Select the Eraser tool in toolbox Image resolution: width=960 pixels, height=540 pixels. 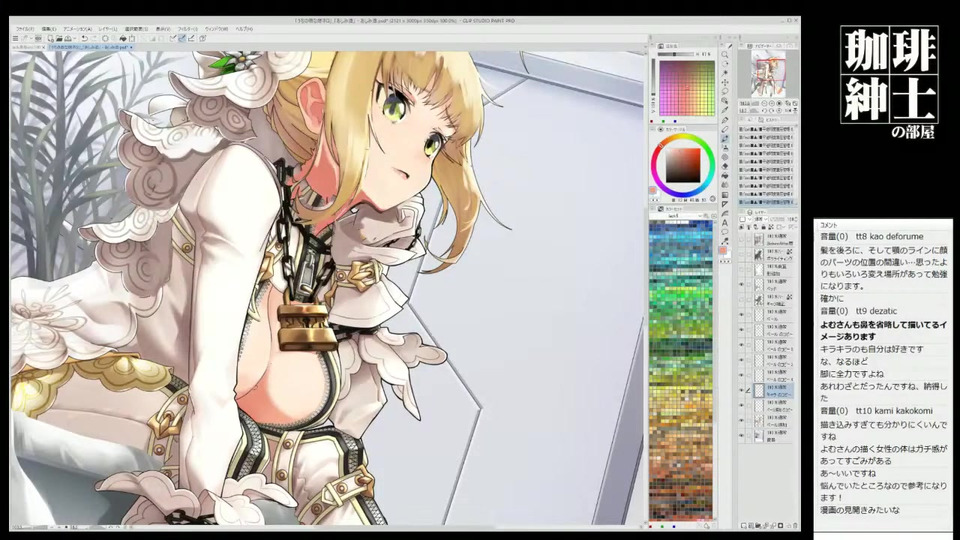pos(725,166)
